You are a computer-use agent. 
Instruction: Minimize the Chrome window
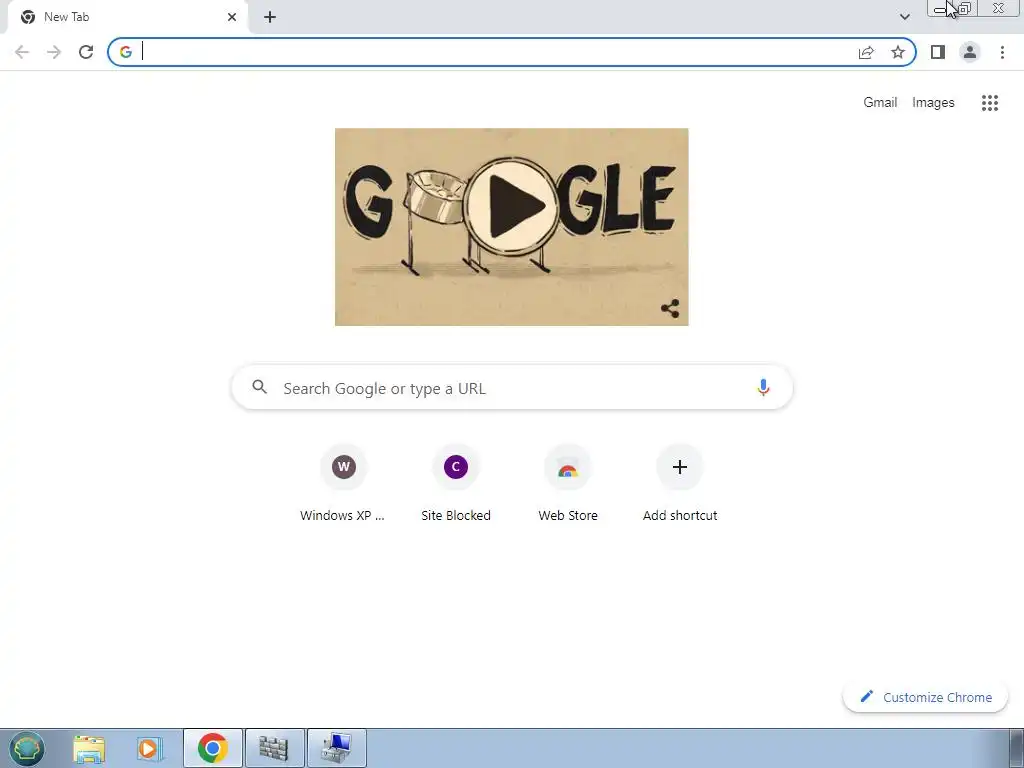(940, 8)
